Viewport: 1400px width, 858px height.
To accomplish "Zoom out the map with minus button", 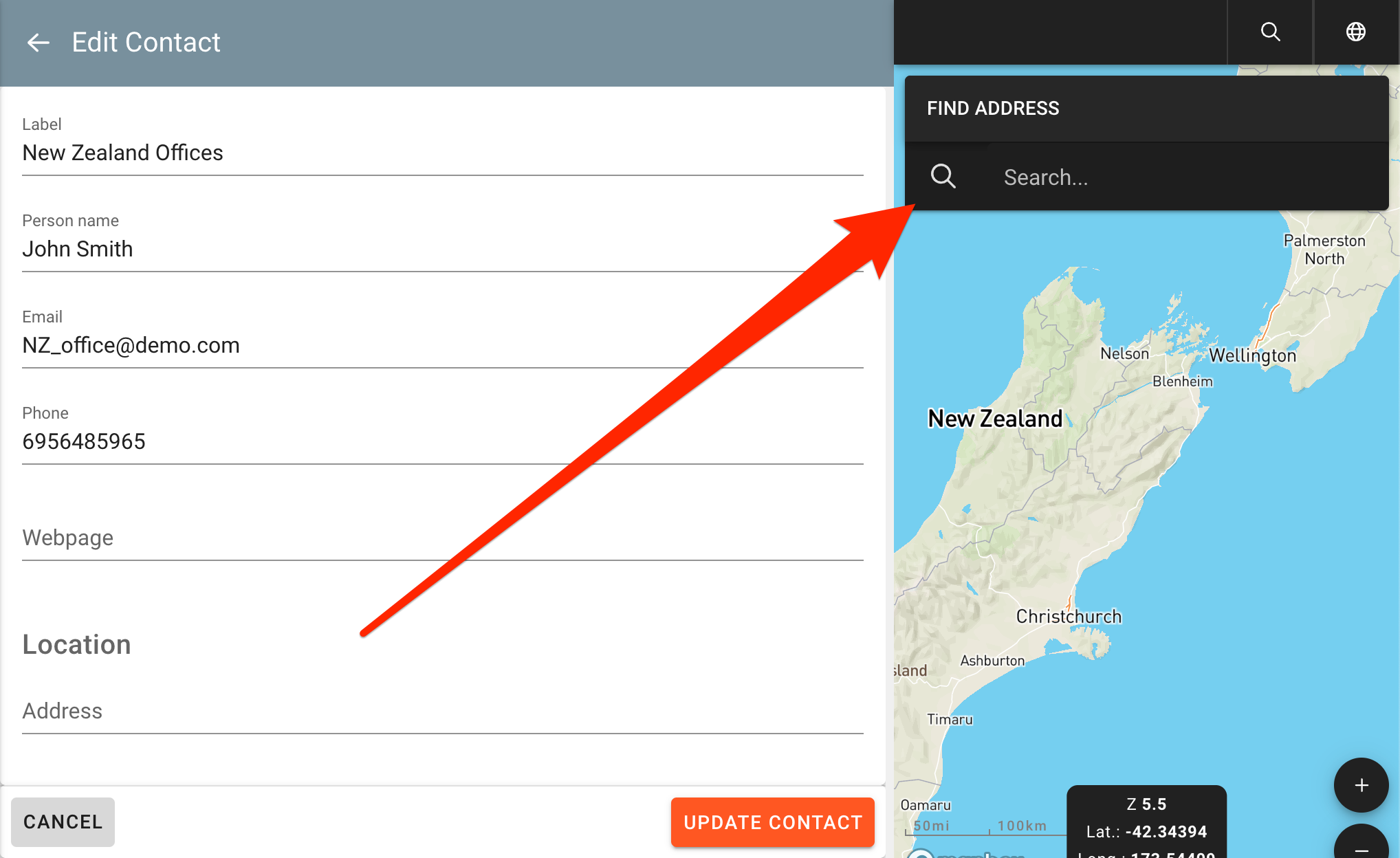I will (1361, 847).
